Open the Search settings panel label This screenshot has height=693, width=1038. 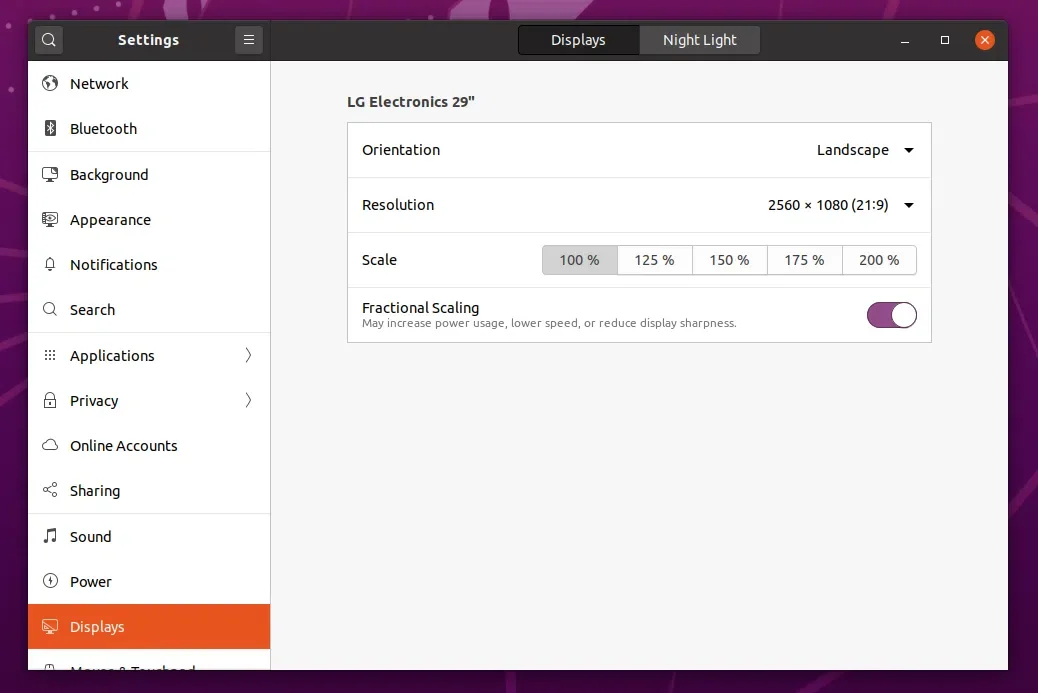click(93, 310)
